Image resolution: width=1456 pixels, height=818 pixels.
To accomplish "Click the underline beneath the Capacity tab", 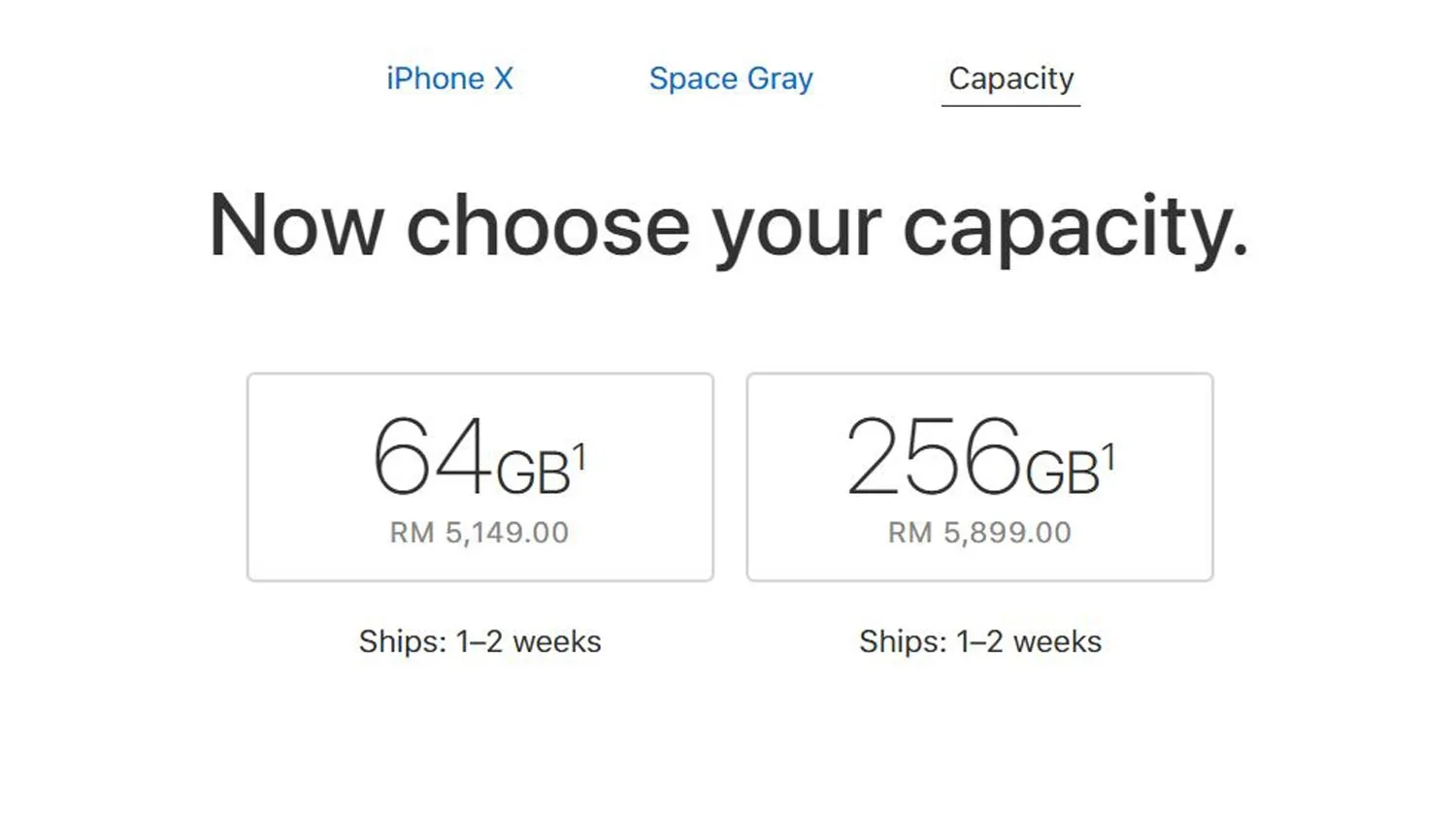I will tap(1010, 105).
